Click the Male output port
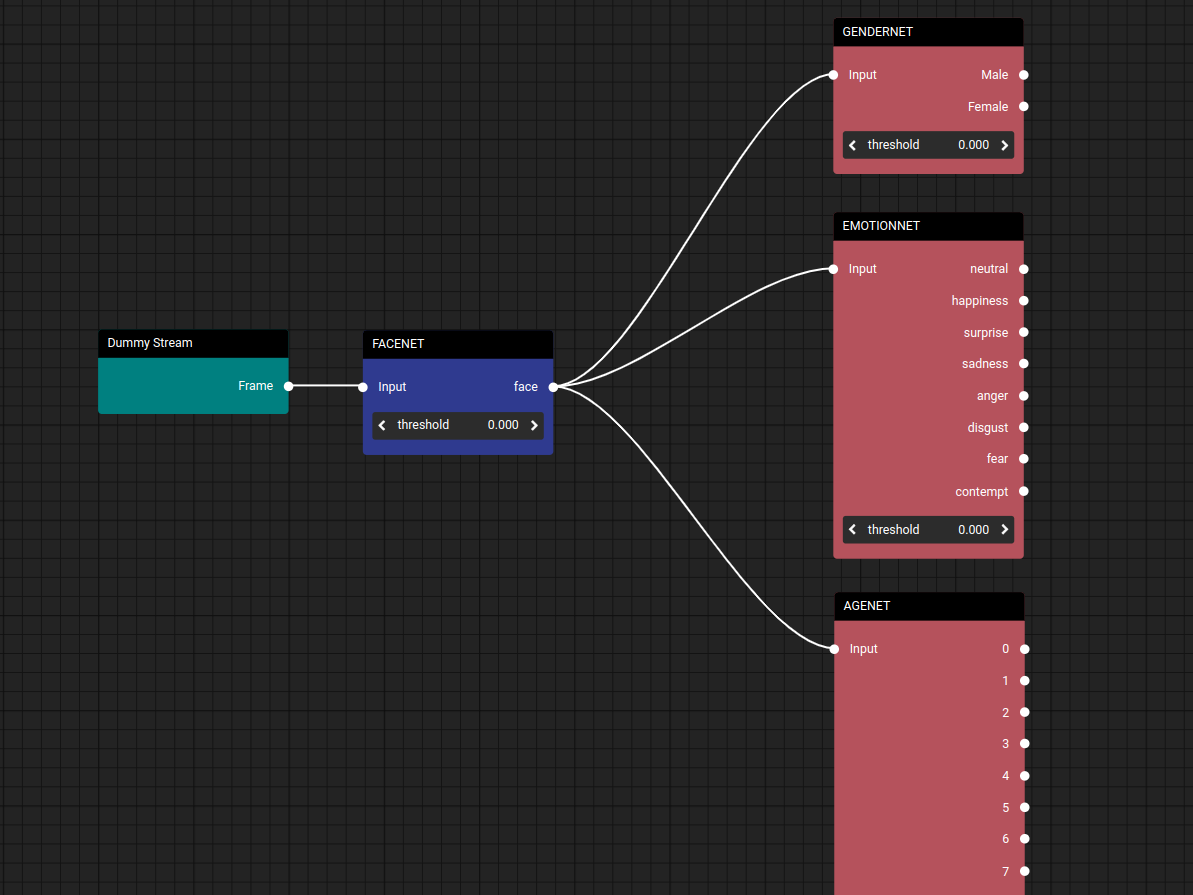The image size is (1193, 895). [1024, 75]
